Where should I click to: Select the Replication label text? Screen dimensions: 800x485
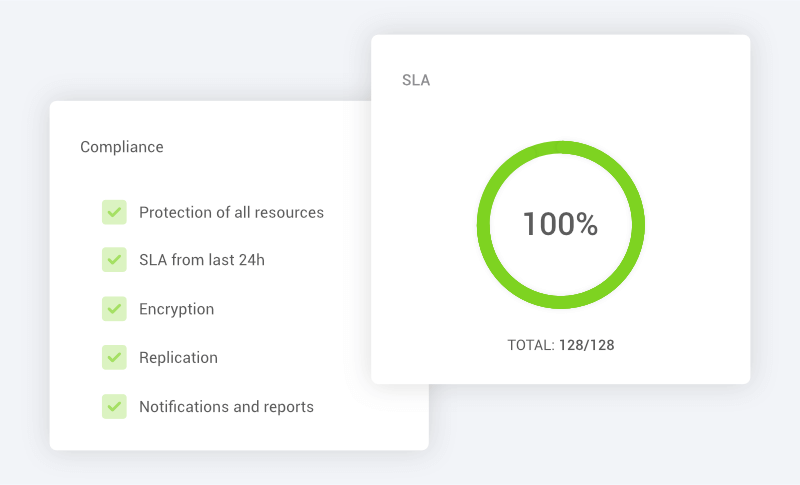click(179, 358)
